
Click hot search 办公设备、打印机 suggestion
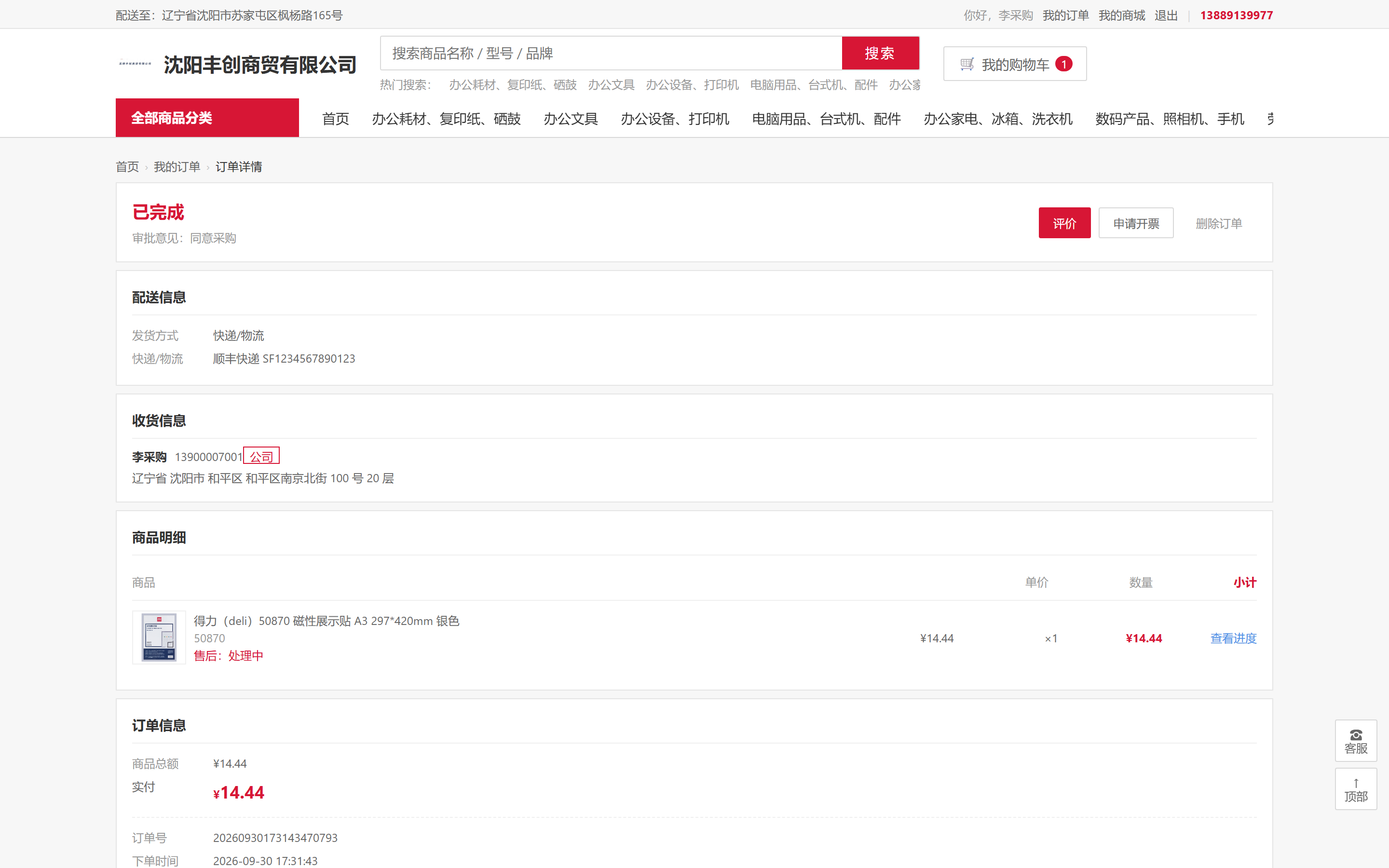pos(692,85)
